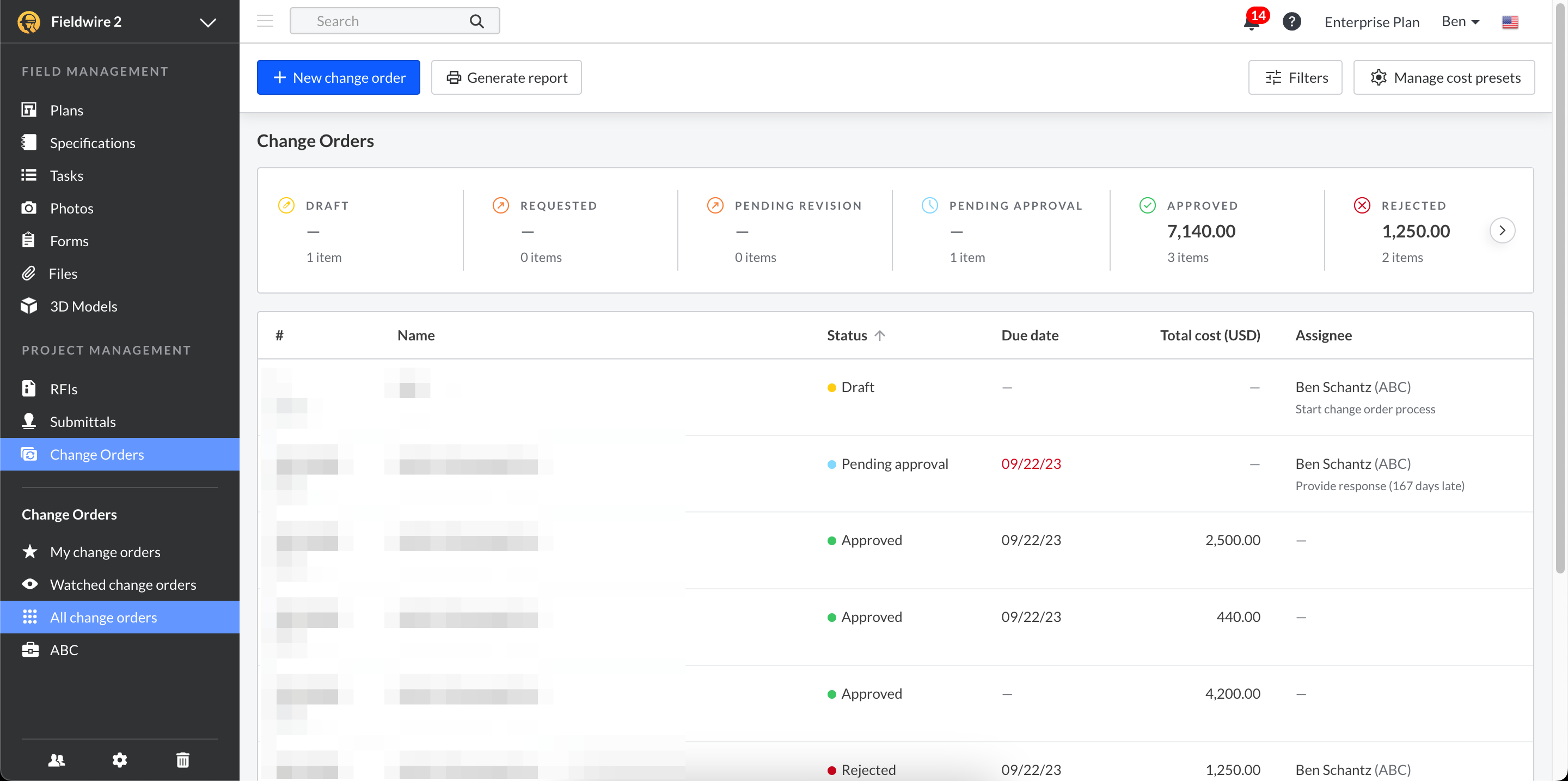Viewport: 1568px width, 781px height.
Task: Click the search magnifier icon
Action: pyautogui.click(x=476, y=21)
